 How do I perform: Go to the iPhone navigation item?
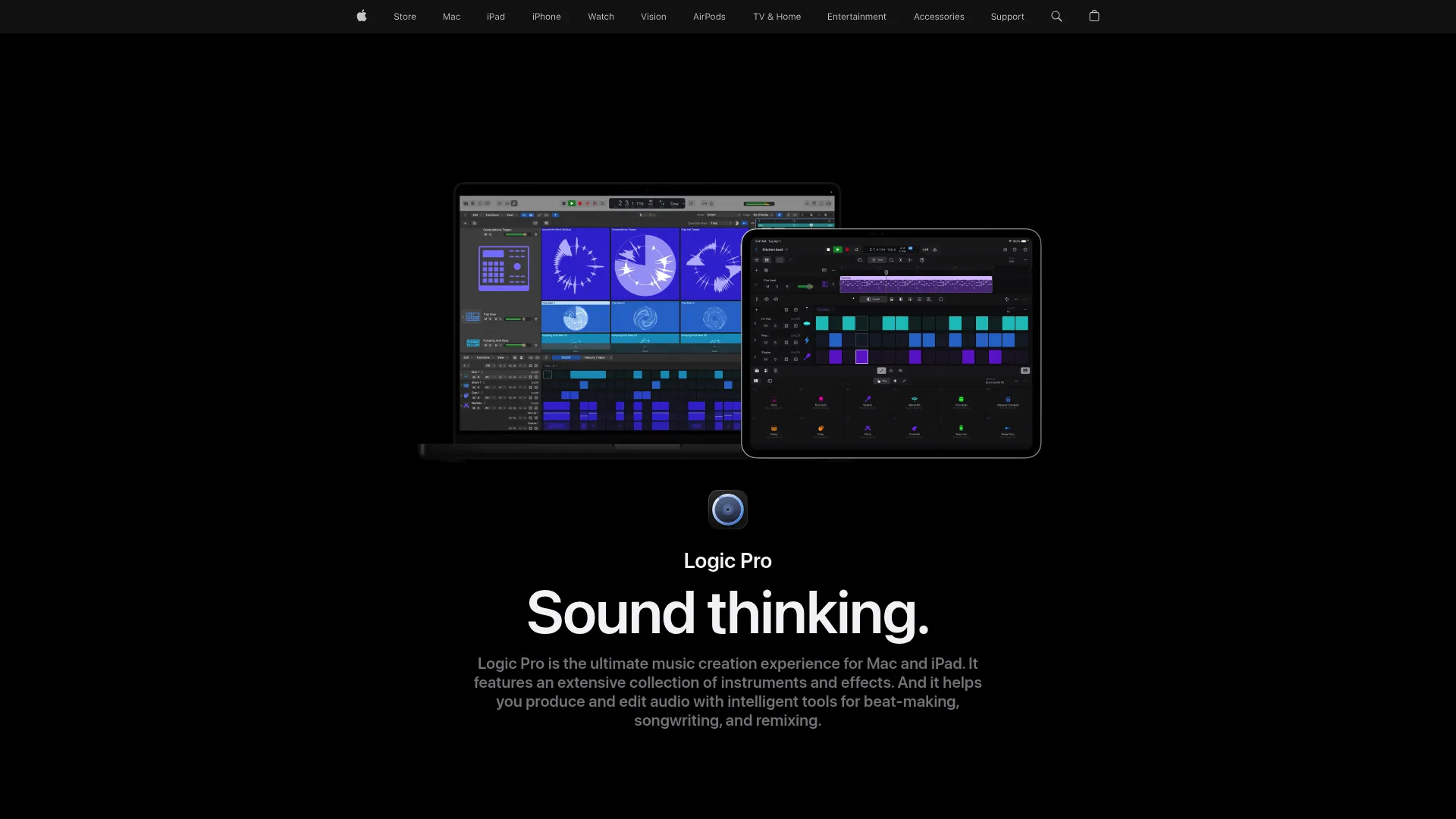point(547,17)
